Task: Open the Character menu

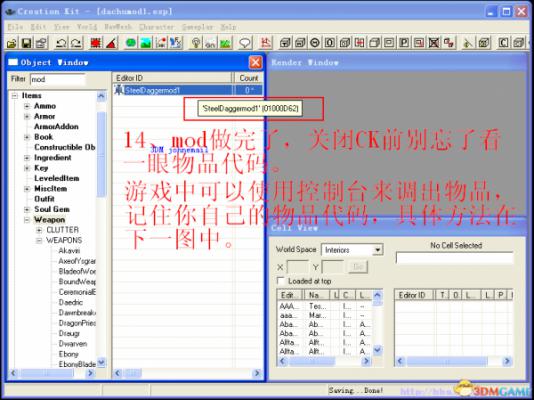Action: [x=156, y=27]
